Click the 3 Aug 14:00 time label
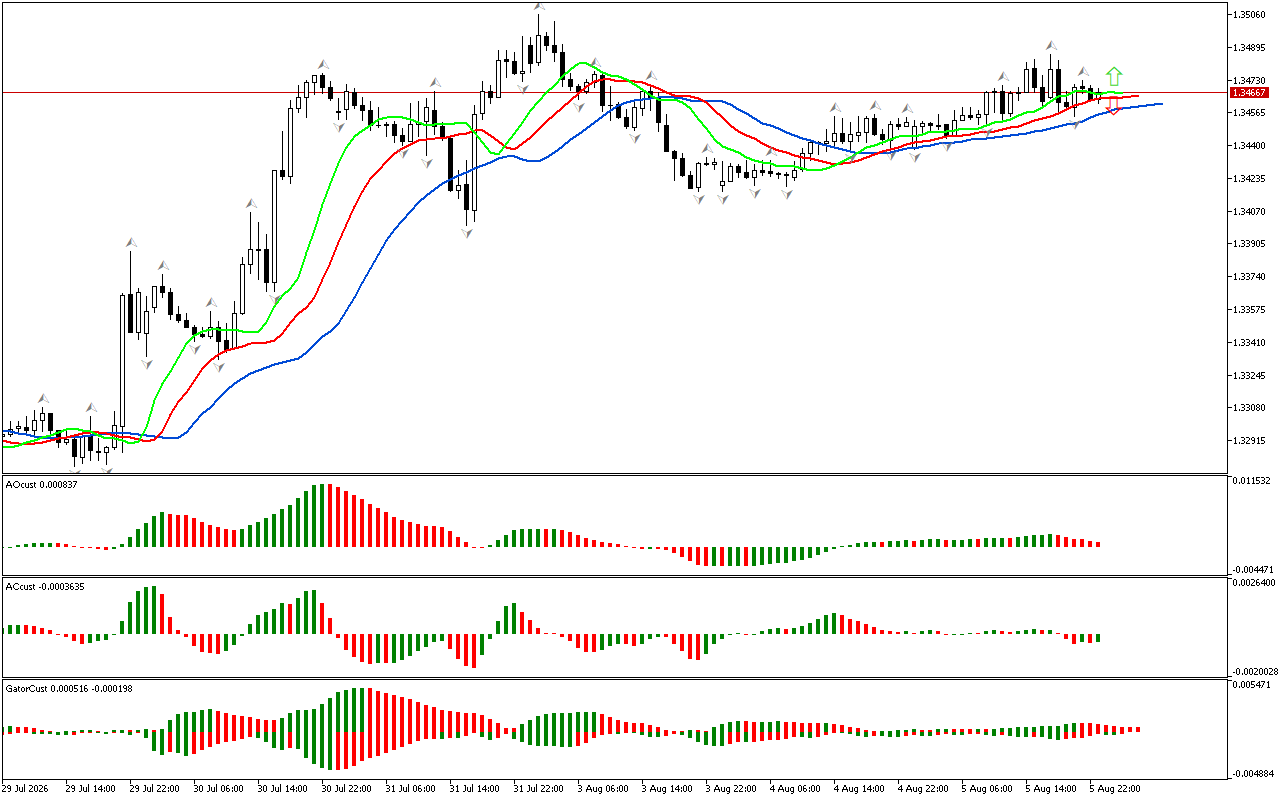The width and height of the screenshot is (1280, 800). pos(667,789)
